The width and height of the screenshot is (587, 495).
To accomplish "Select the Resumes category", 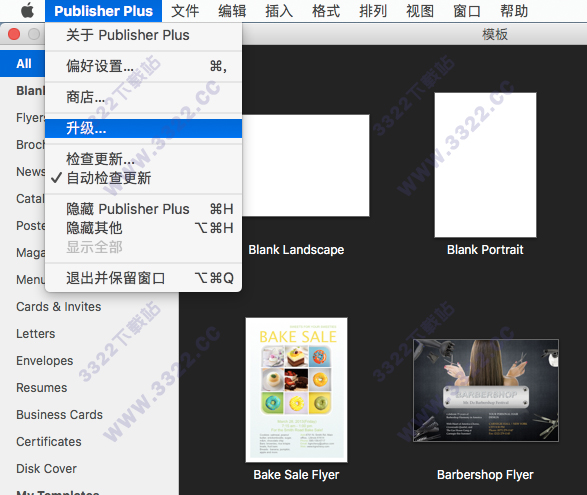I will 42,388.
